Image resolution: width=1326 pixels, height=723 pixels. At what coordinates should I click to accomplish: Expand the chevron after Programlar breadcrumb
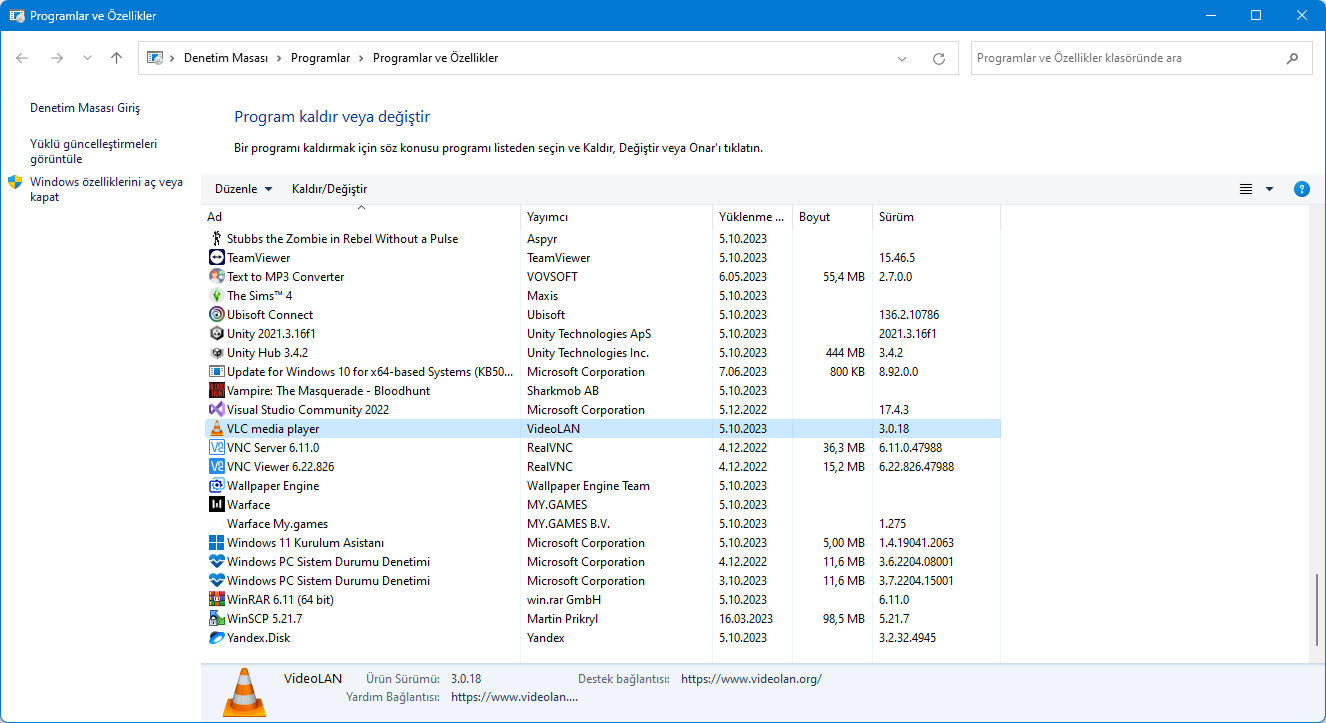point(362,58)
